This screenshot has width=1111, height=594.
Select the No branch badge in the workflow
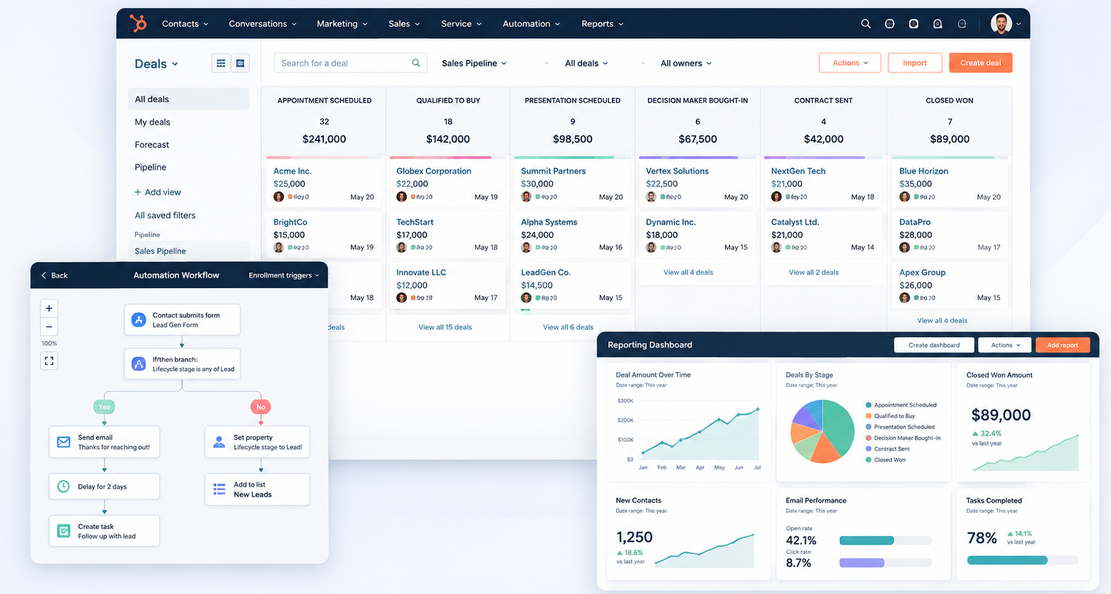click(261, 407)
